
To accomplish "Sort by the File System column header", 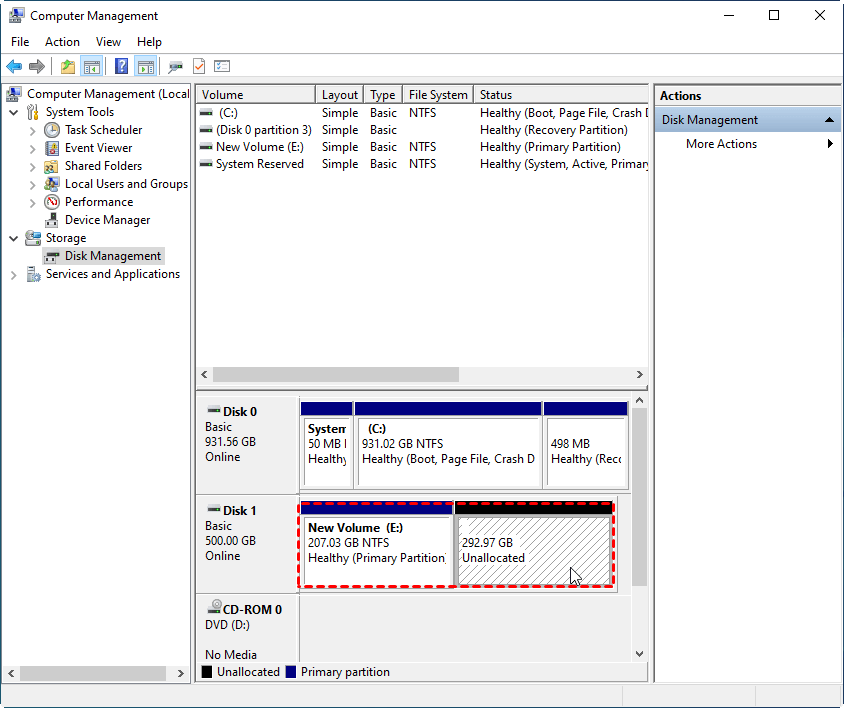I will pos(438,95).
